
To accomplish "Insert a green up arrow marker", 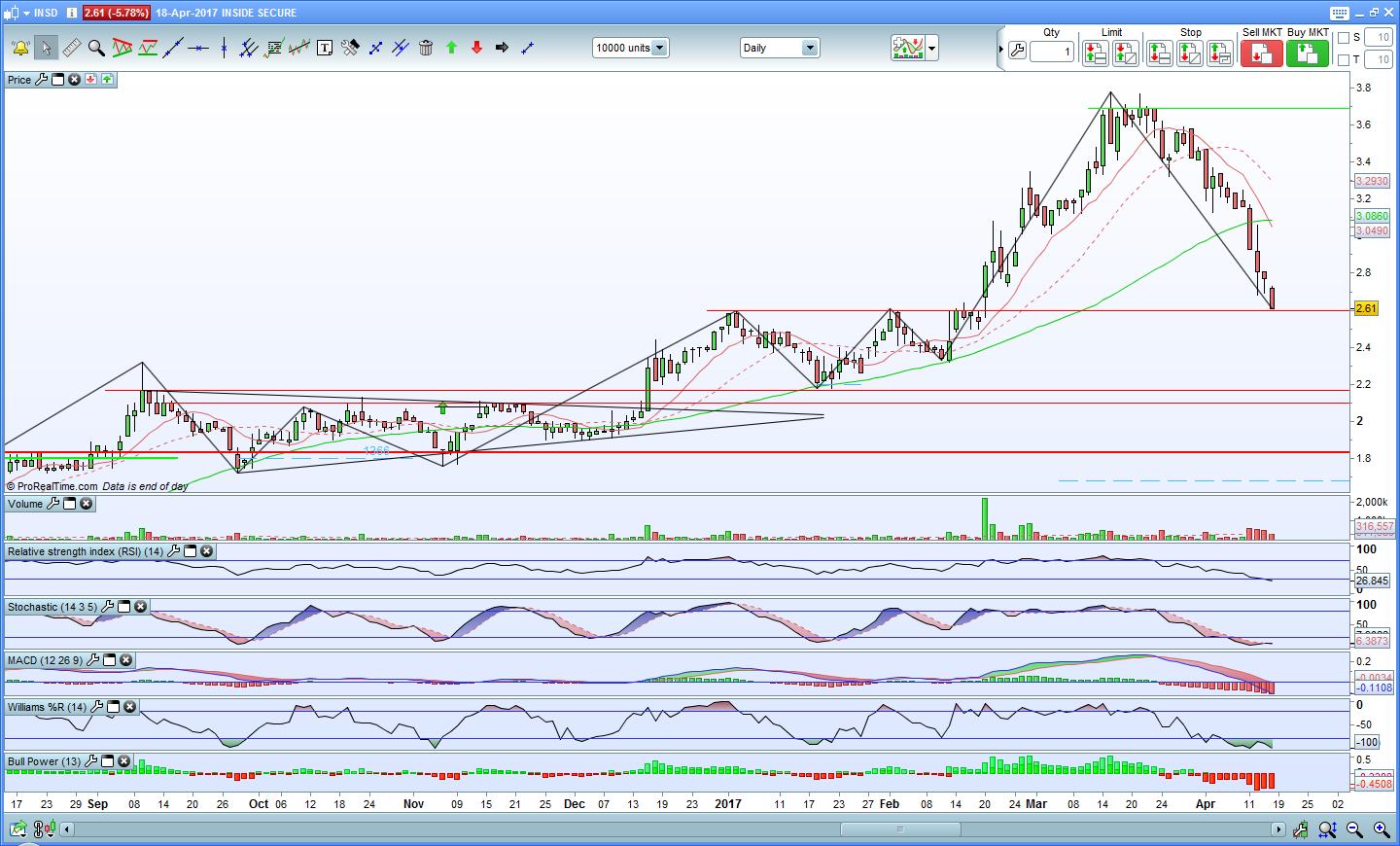I will (x=451, y=48).
